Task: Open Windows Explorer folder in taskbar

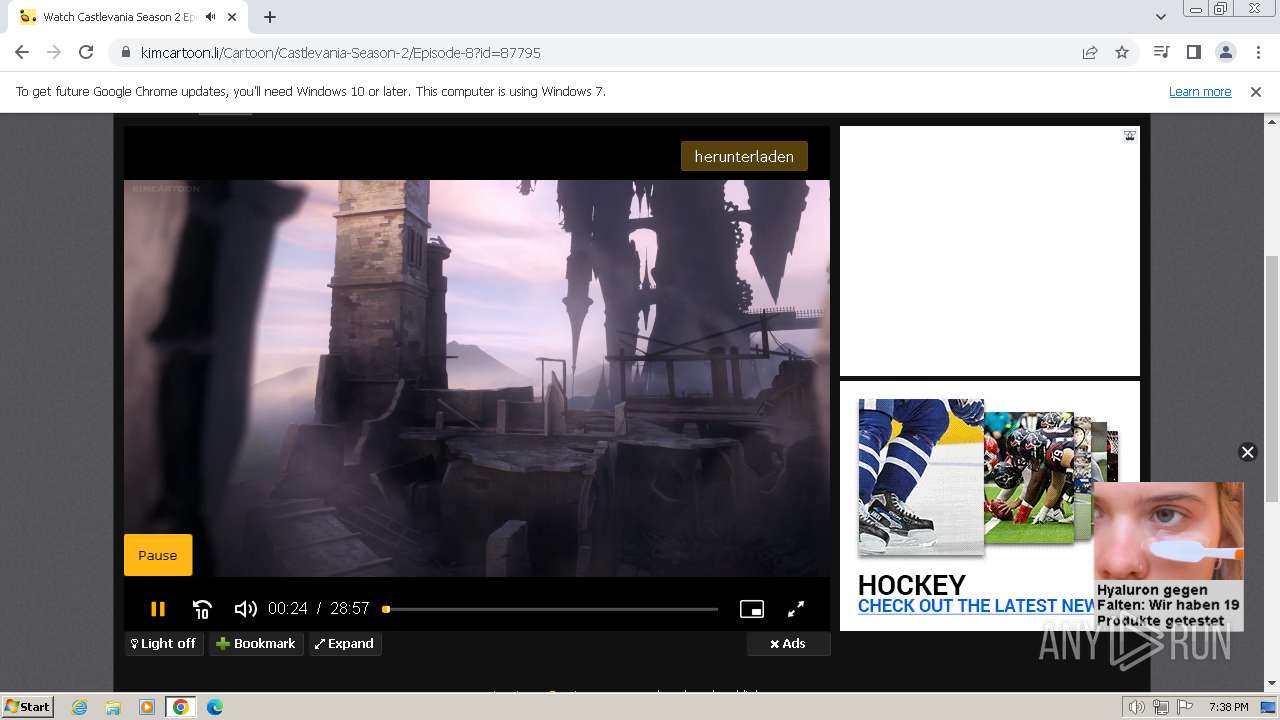Action: click(x=113, y=707)
